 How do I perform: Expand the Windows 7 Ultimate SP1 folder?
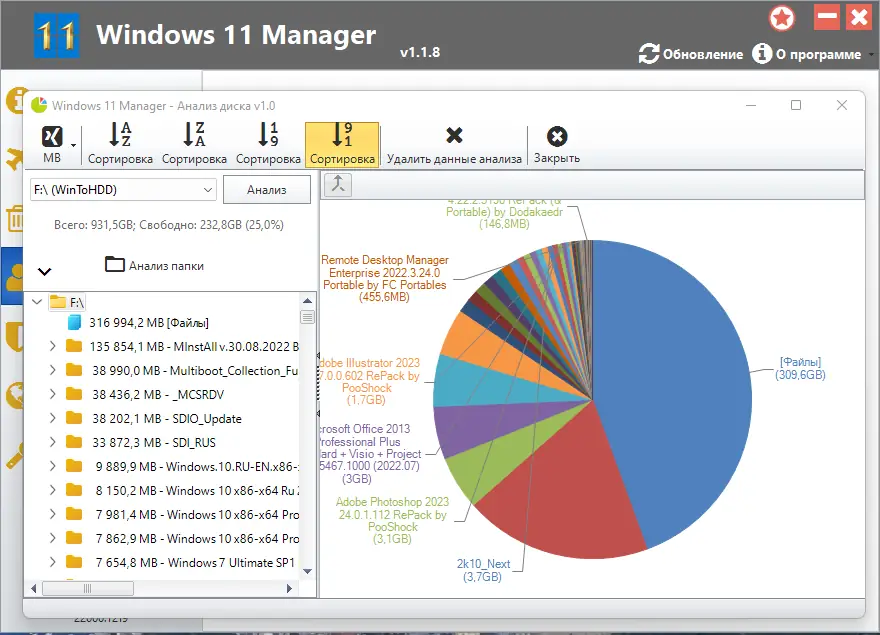point(52,562)
